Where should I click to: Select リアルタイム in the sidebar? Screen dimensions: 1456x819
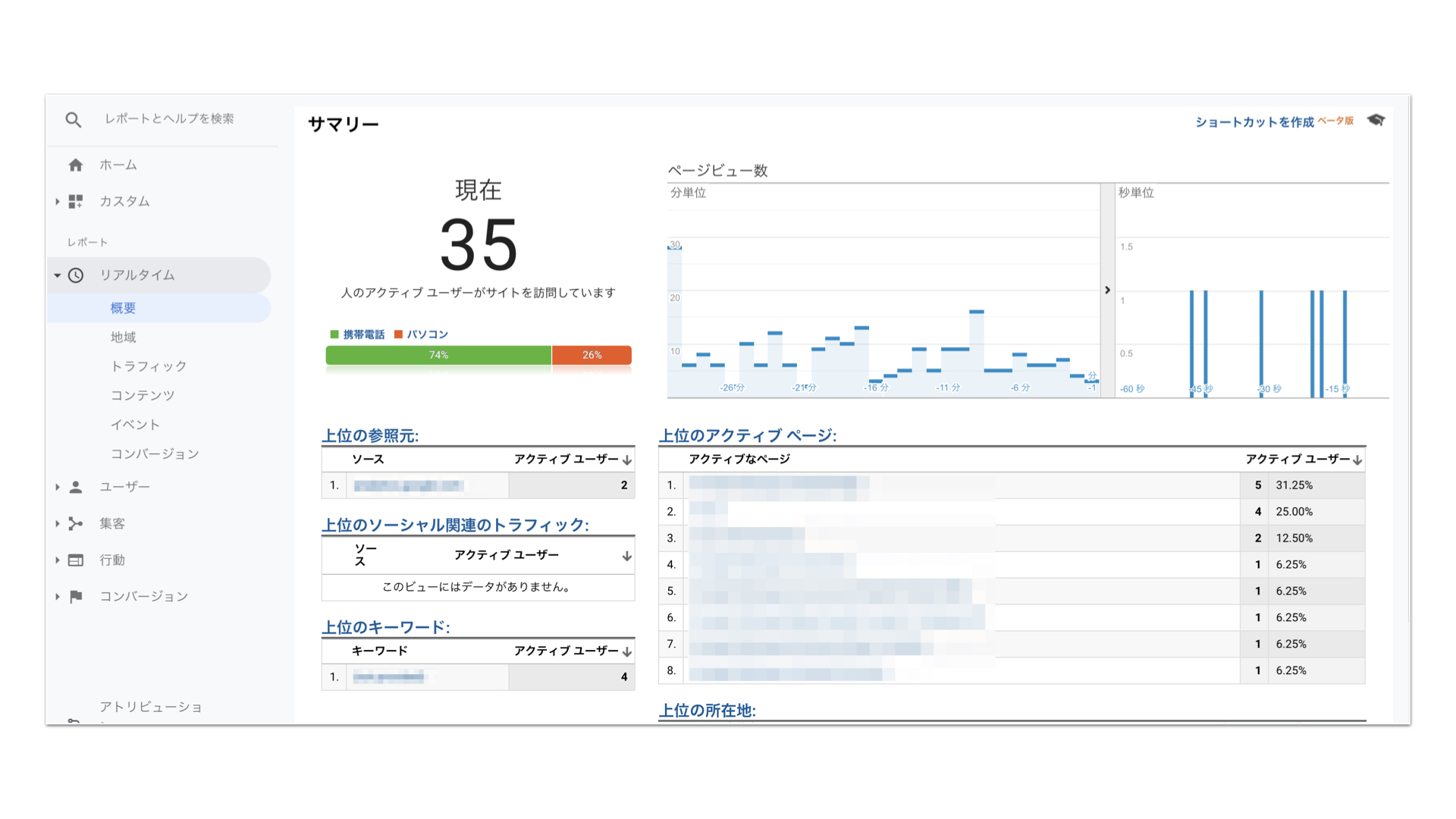click(137, 275)
